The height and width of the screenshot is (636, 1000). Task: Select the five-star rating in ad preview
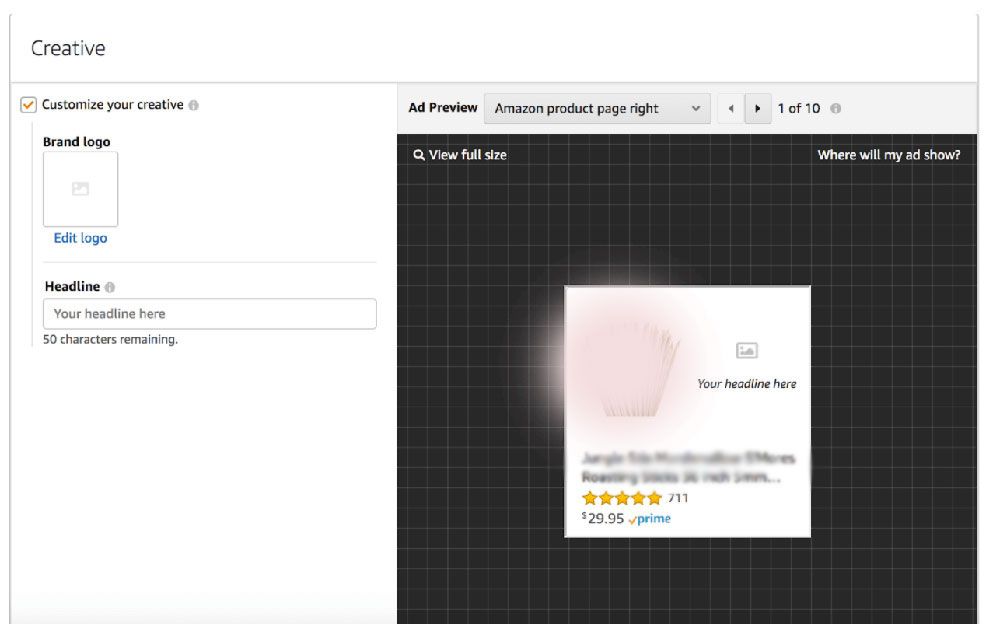coord(622,498)
